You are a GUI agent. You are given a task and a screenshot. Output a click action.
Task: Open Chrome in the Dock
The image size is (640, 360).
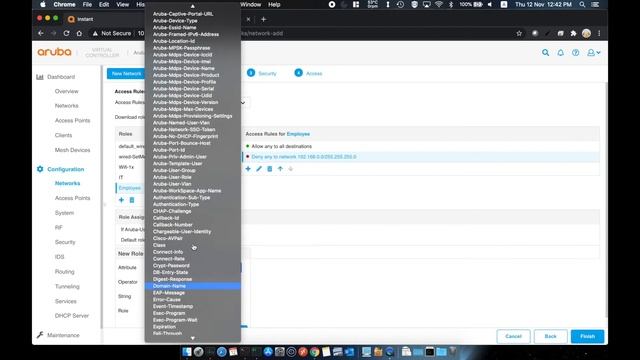pos(314,351)
